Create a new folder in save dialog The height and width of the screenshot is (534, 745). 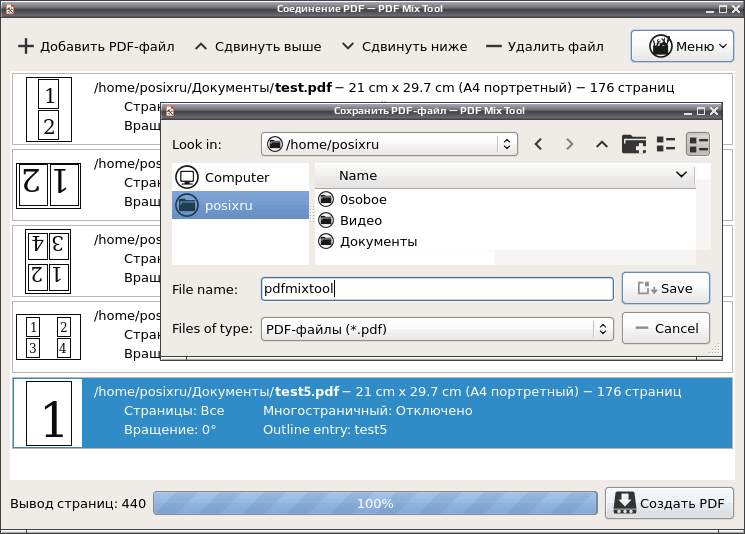coord(634,144)
